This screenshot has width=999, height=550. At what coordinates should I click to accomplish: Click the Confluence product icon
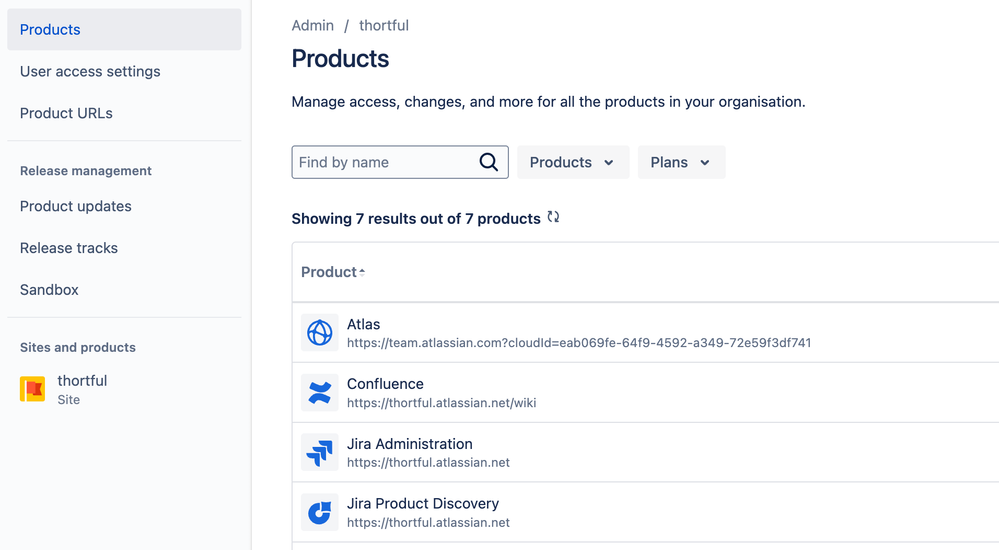click(x=319, y=393)
